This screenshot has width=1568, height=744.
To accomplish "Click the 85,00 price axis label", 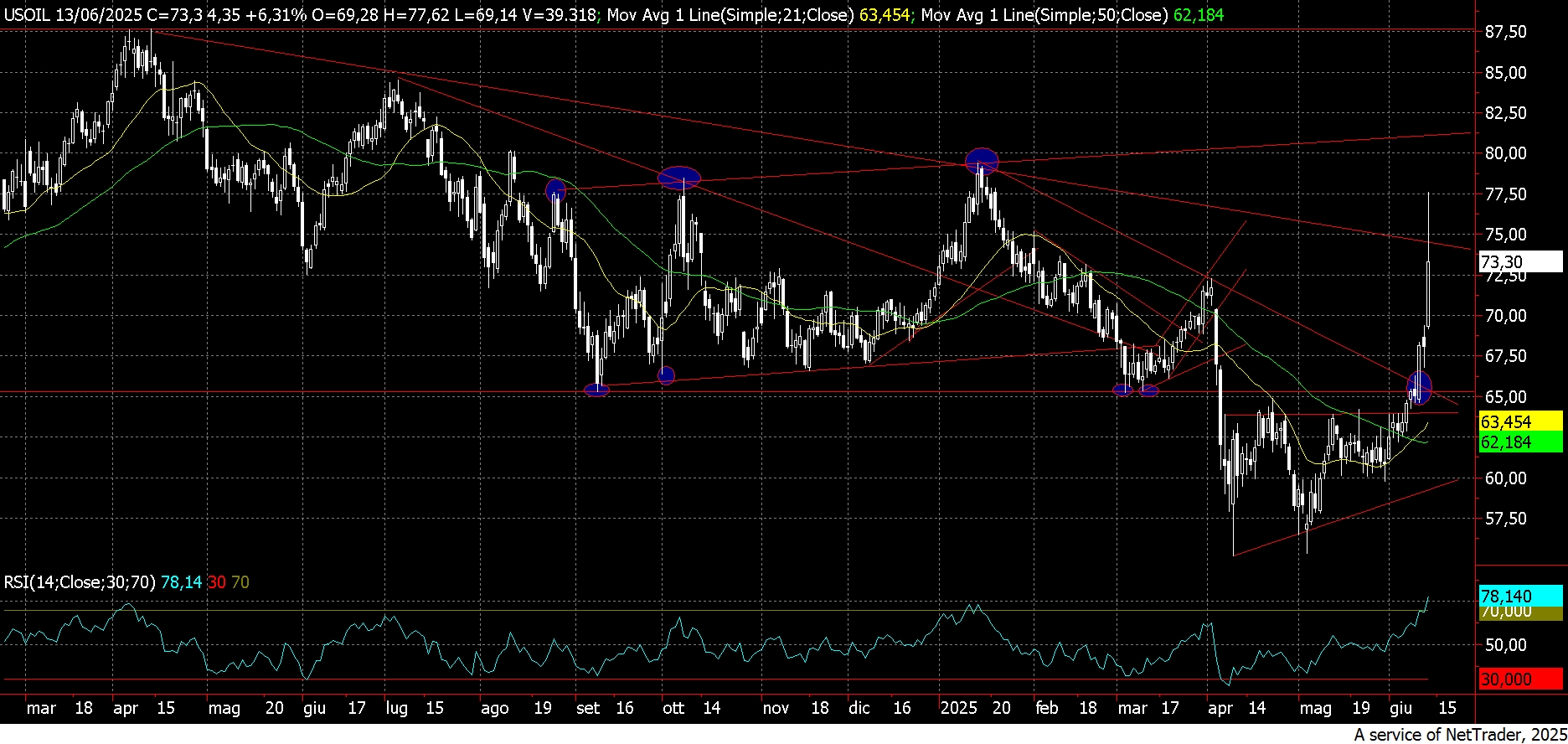I will click(x=1505, y=73).
